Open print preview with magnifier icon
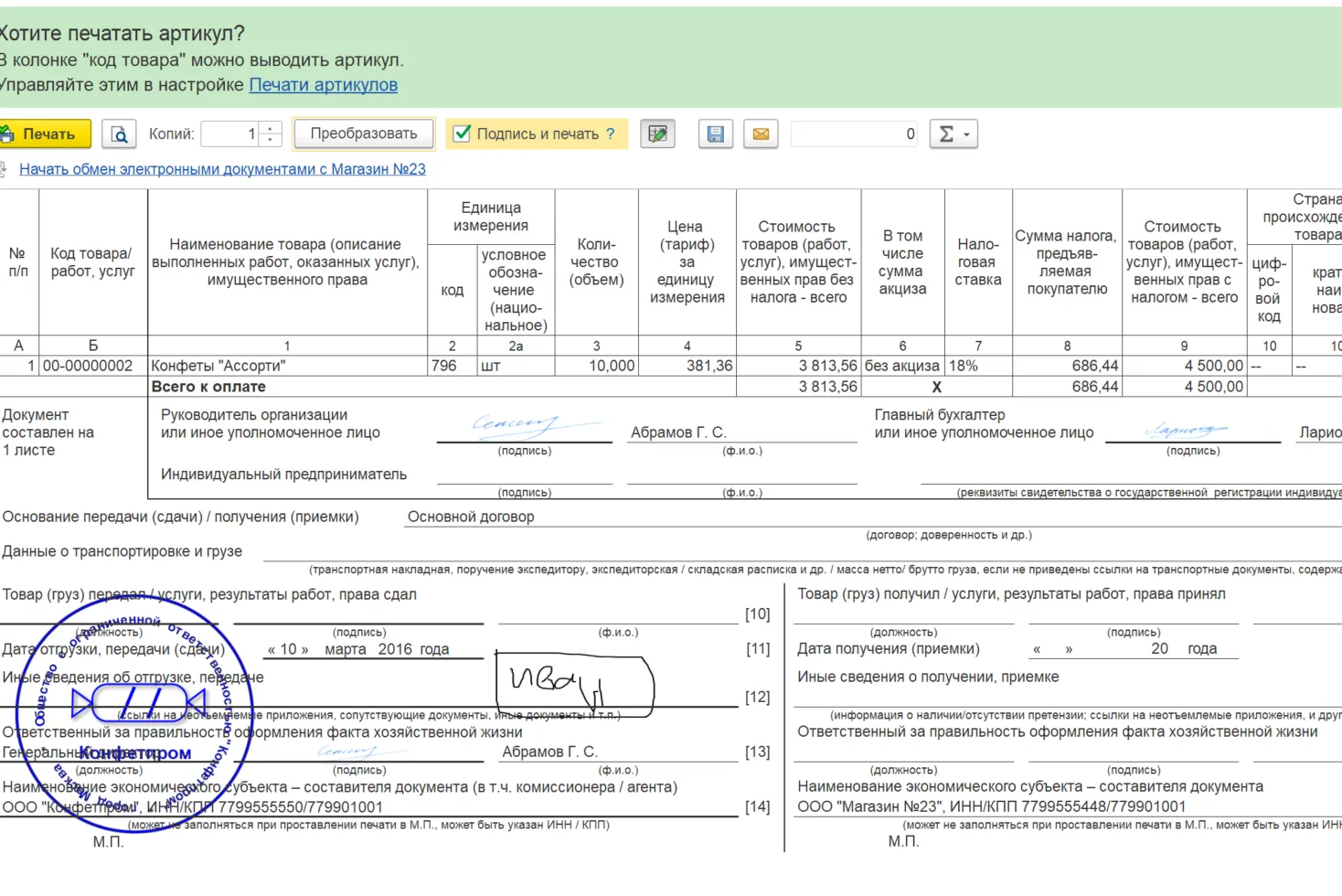 pyautogui.click(x=119, y=134)
